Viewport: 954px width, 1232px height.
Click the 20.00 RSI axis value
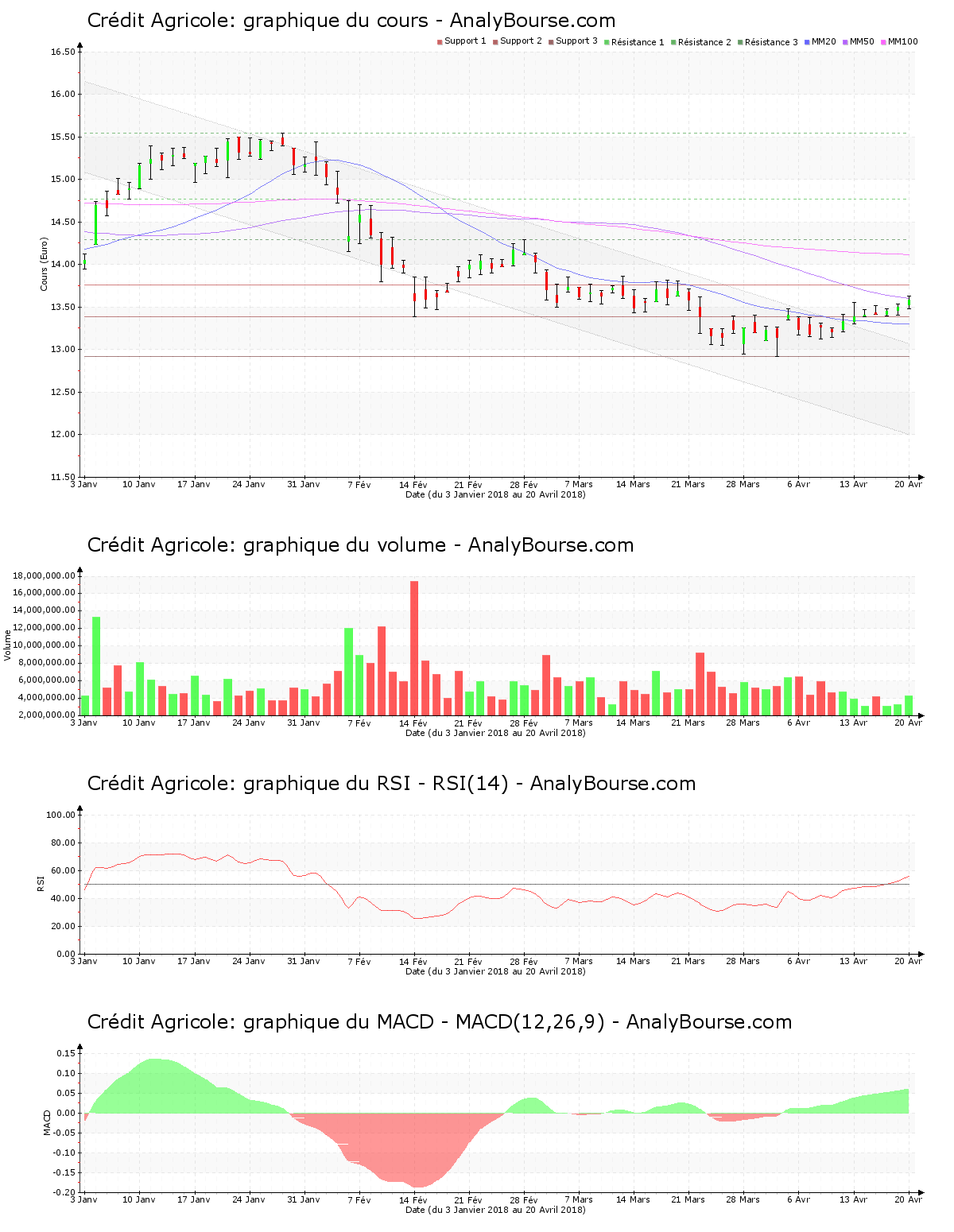coord(63,926)
